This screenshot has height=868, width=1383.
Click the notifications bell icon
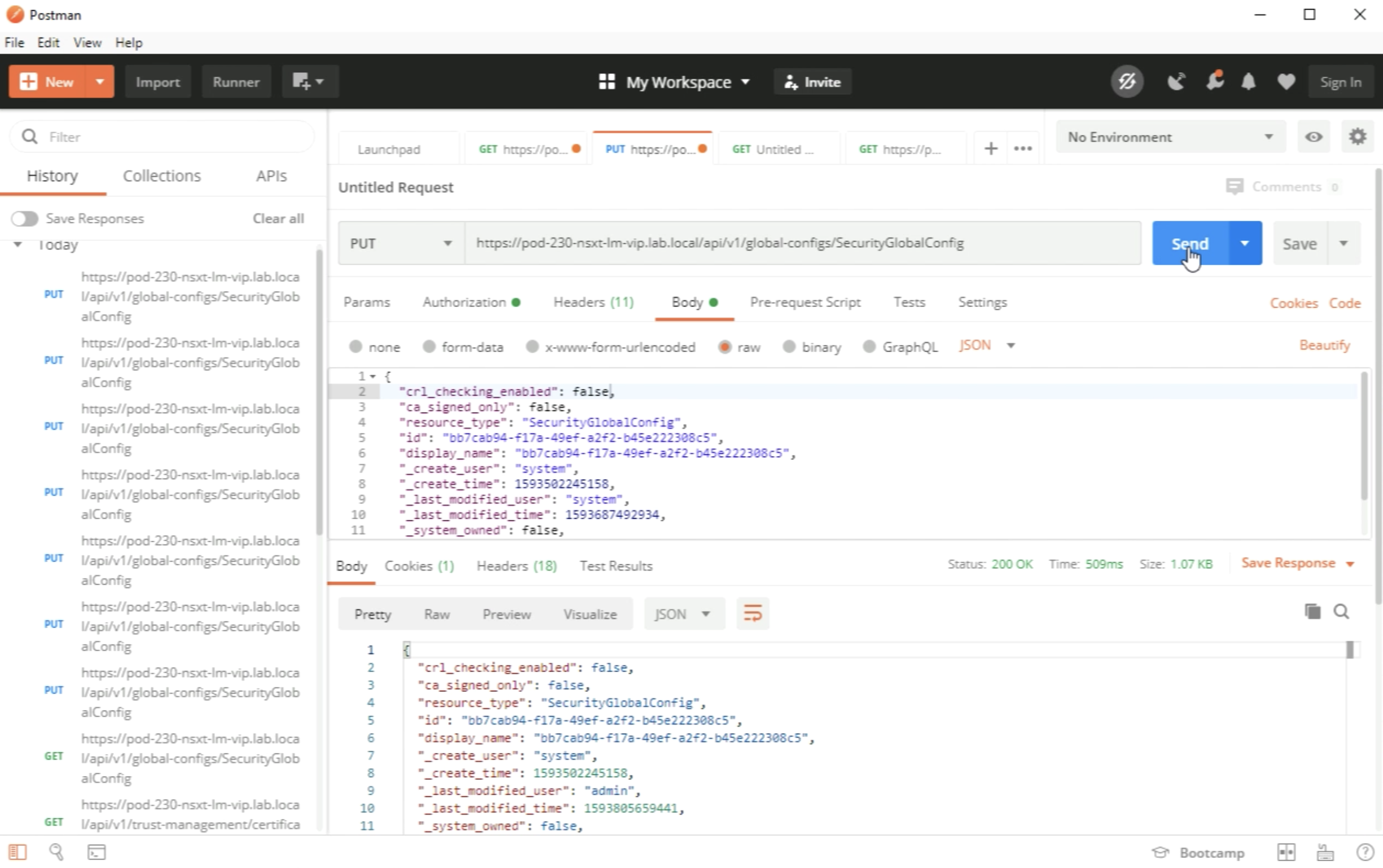[1248, 82]
